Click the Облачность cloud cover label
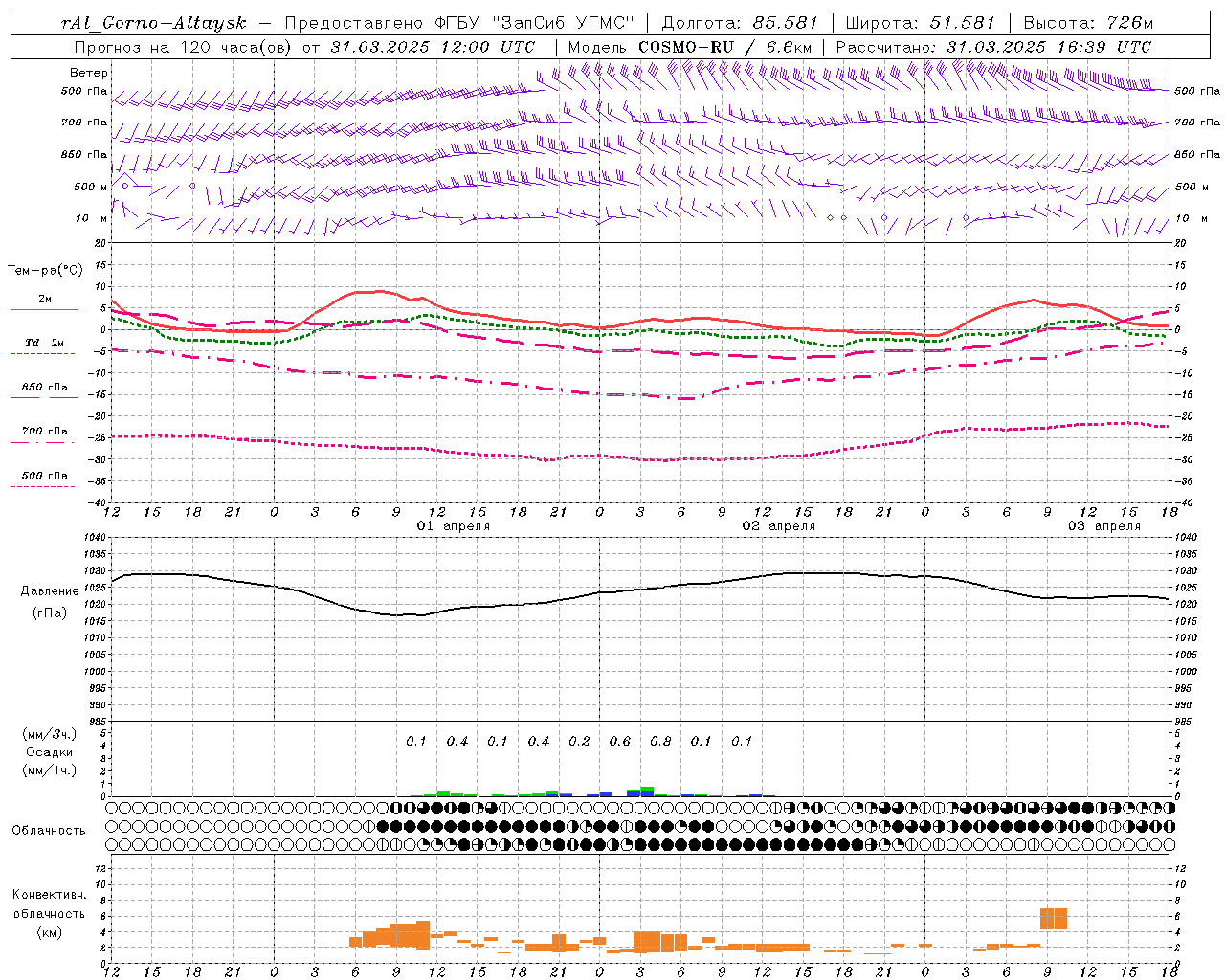The width and height of the screenshot is (1225, 980). [49, 831]
